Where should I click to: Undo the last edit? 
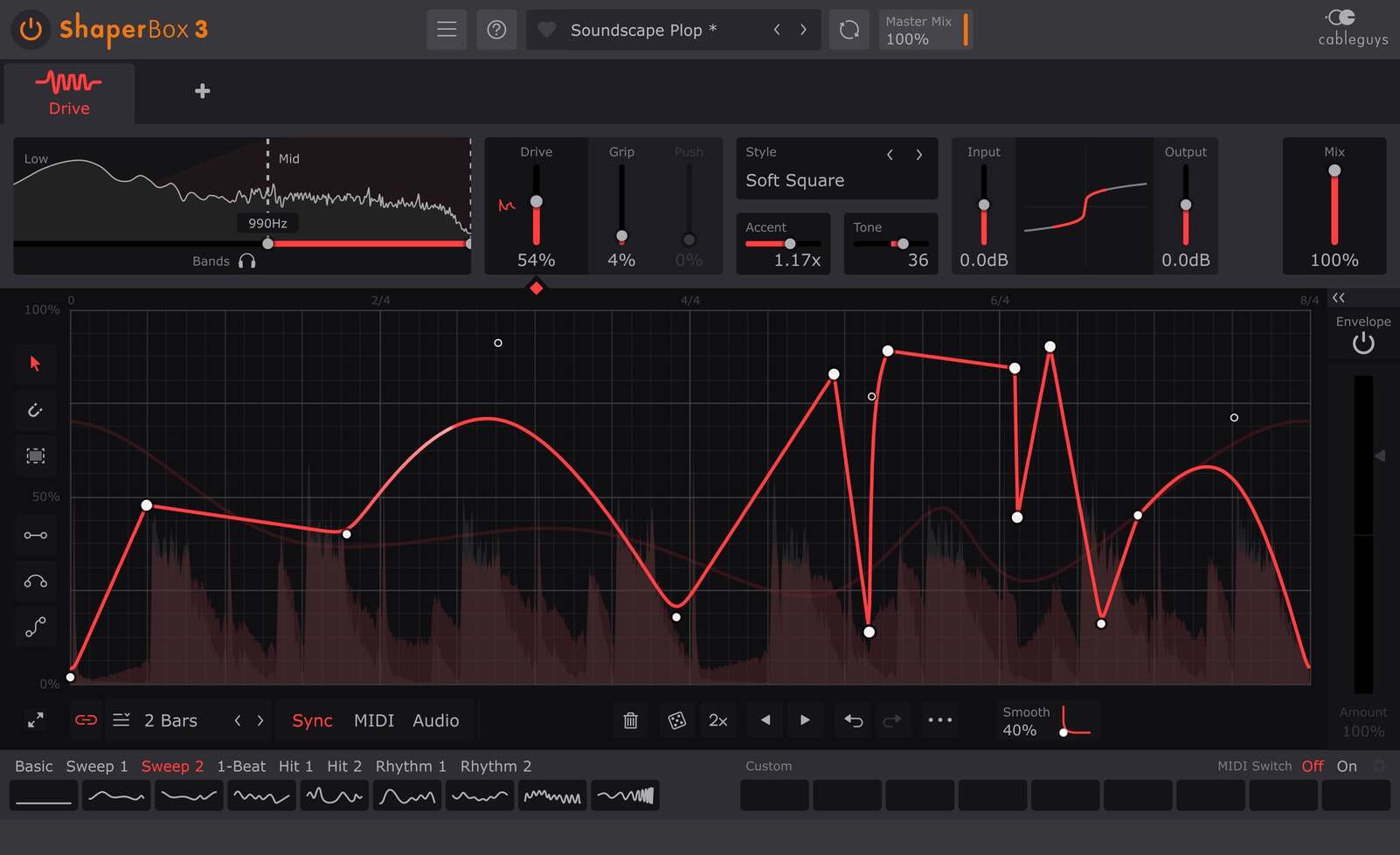[852, 720]
